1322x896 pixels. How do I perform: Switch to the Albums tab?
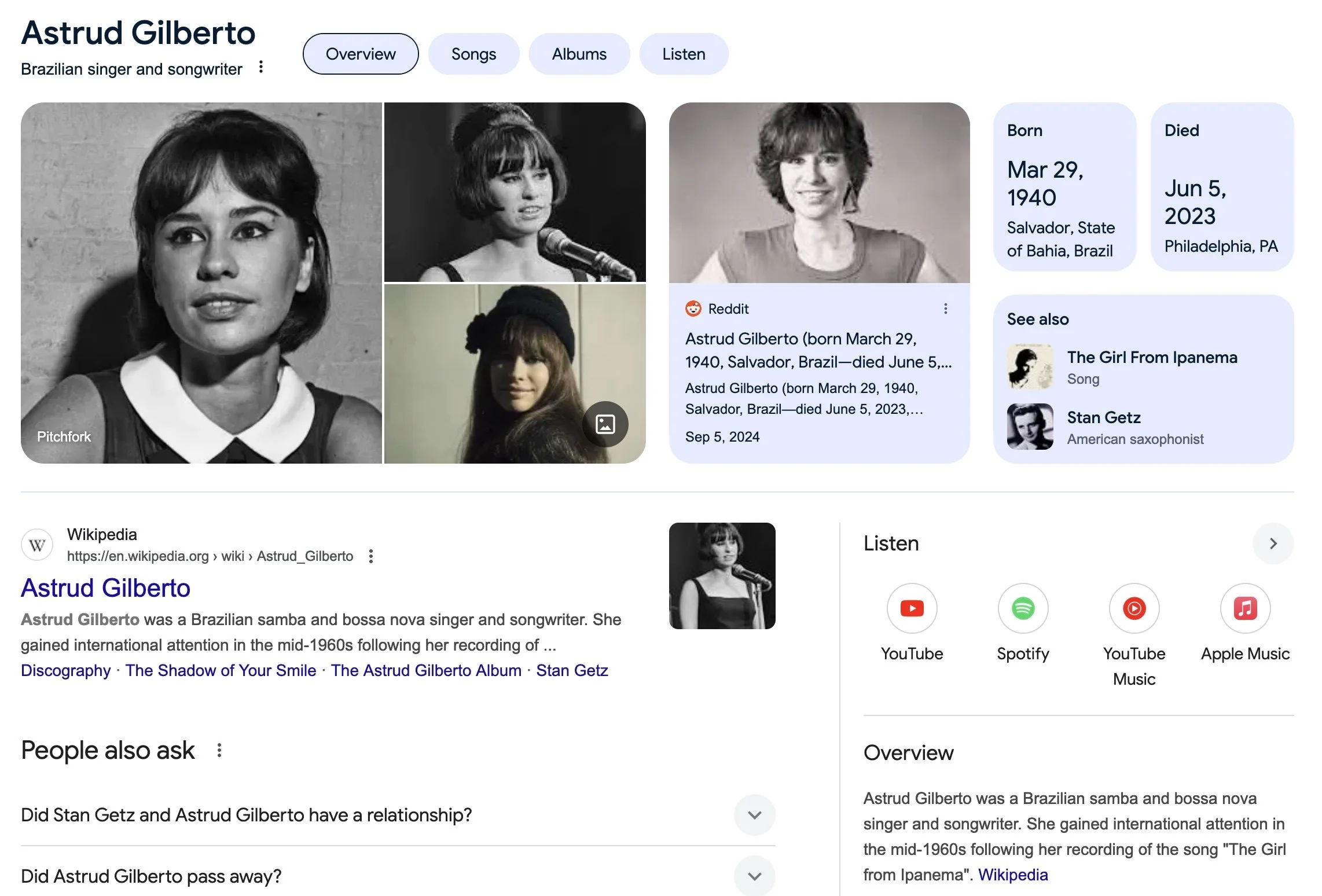(579, 54)
